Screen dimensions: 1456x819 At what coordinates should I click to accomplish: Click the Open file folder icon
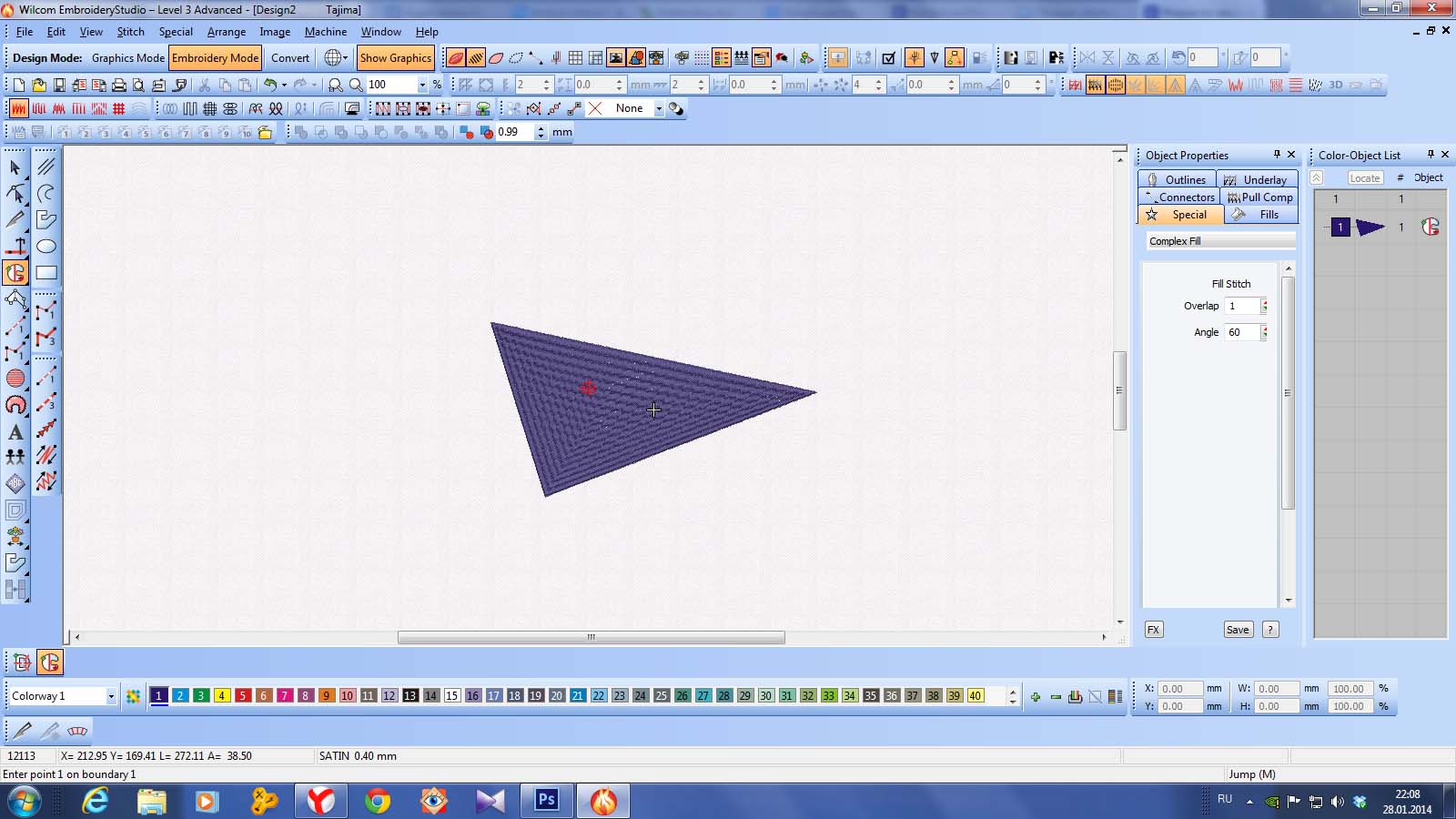(38, 85)
